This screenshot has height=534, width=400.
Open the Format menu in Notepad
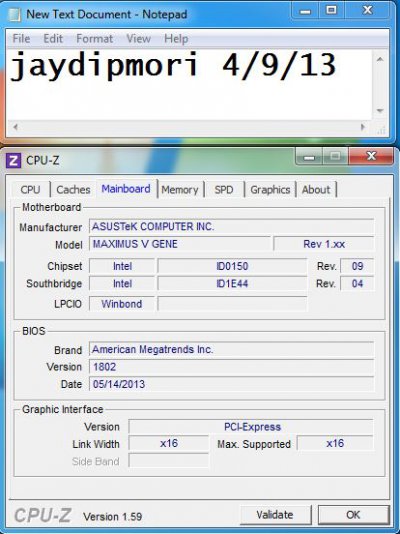coord(94,38)
